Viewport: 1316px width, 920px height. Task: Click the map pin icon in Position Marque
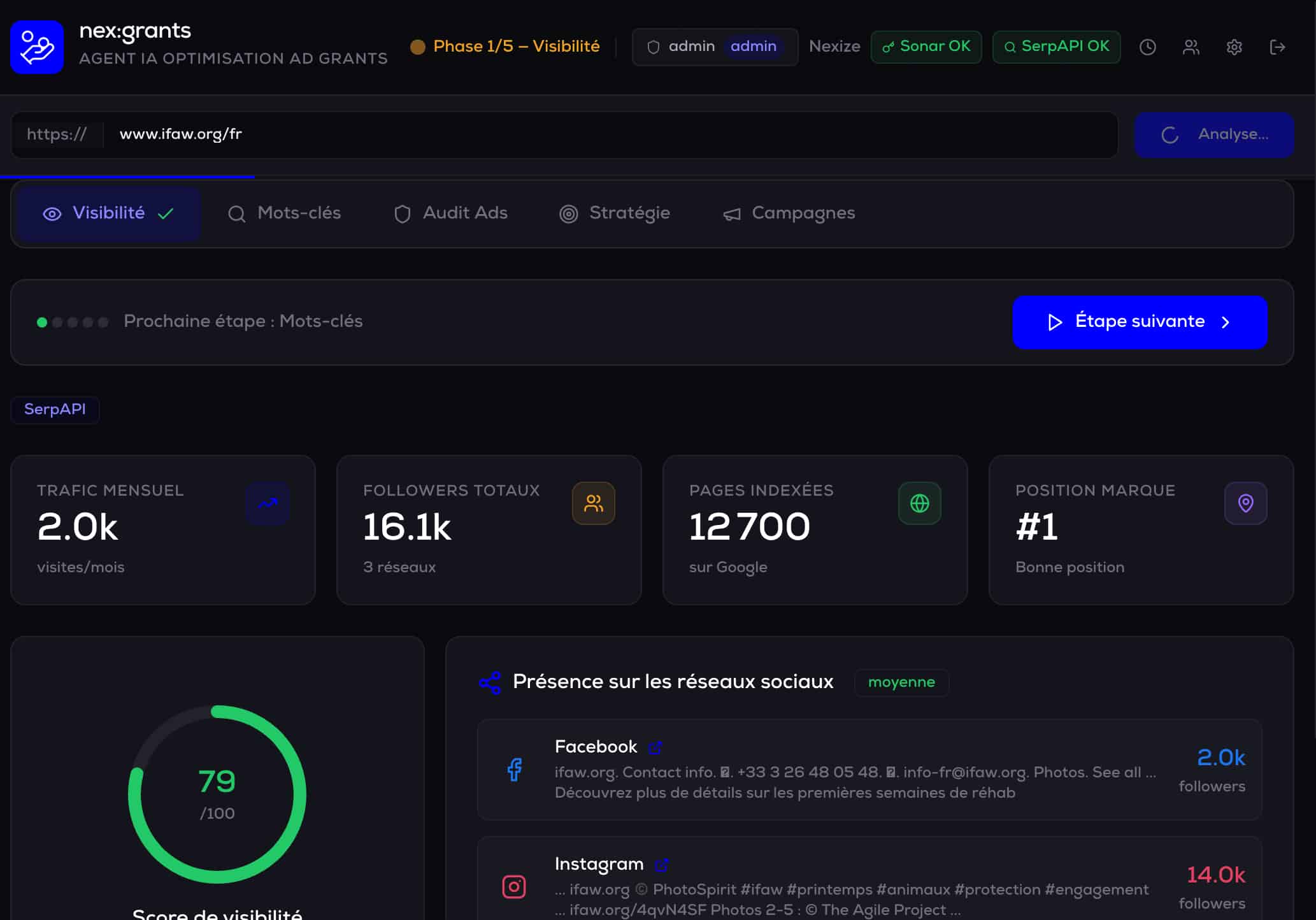click(x=1246, y=503)
